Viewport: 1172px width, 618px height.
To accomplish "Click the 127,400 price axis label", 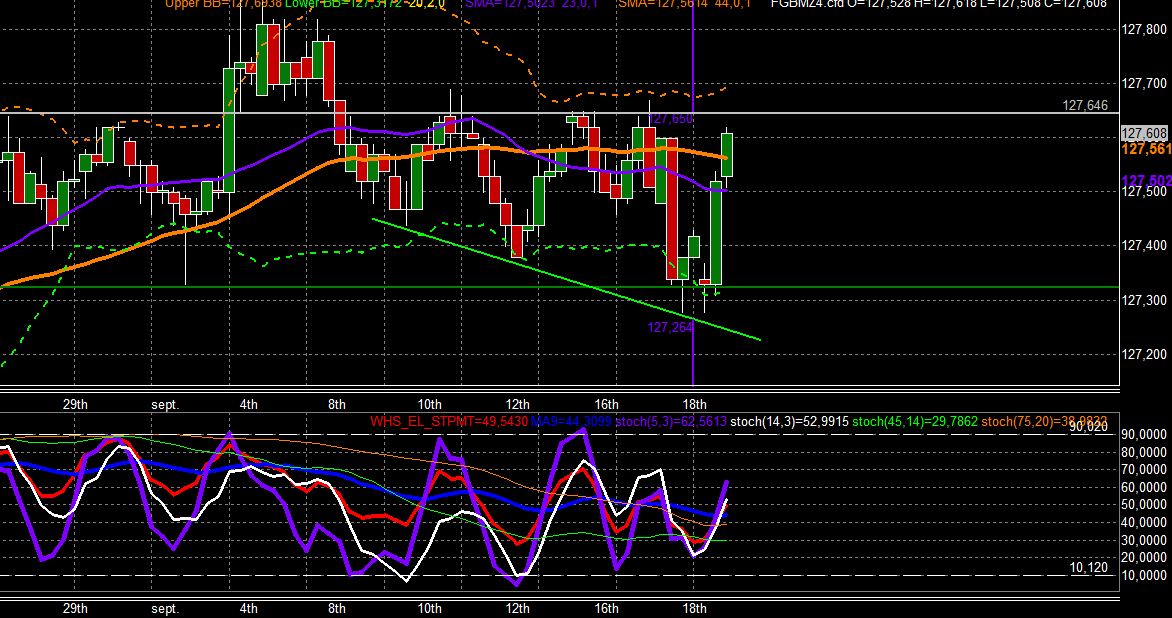I will (x=1145, y=246).
